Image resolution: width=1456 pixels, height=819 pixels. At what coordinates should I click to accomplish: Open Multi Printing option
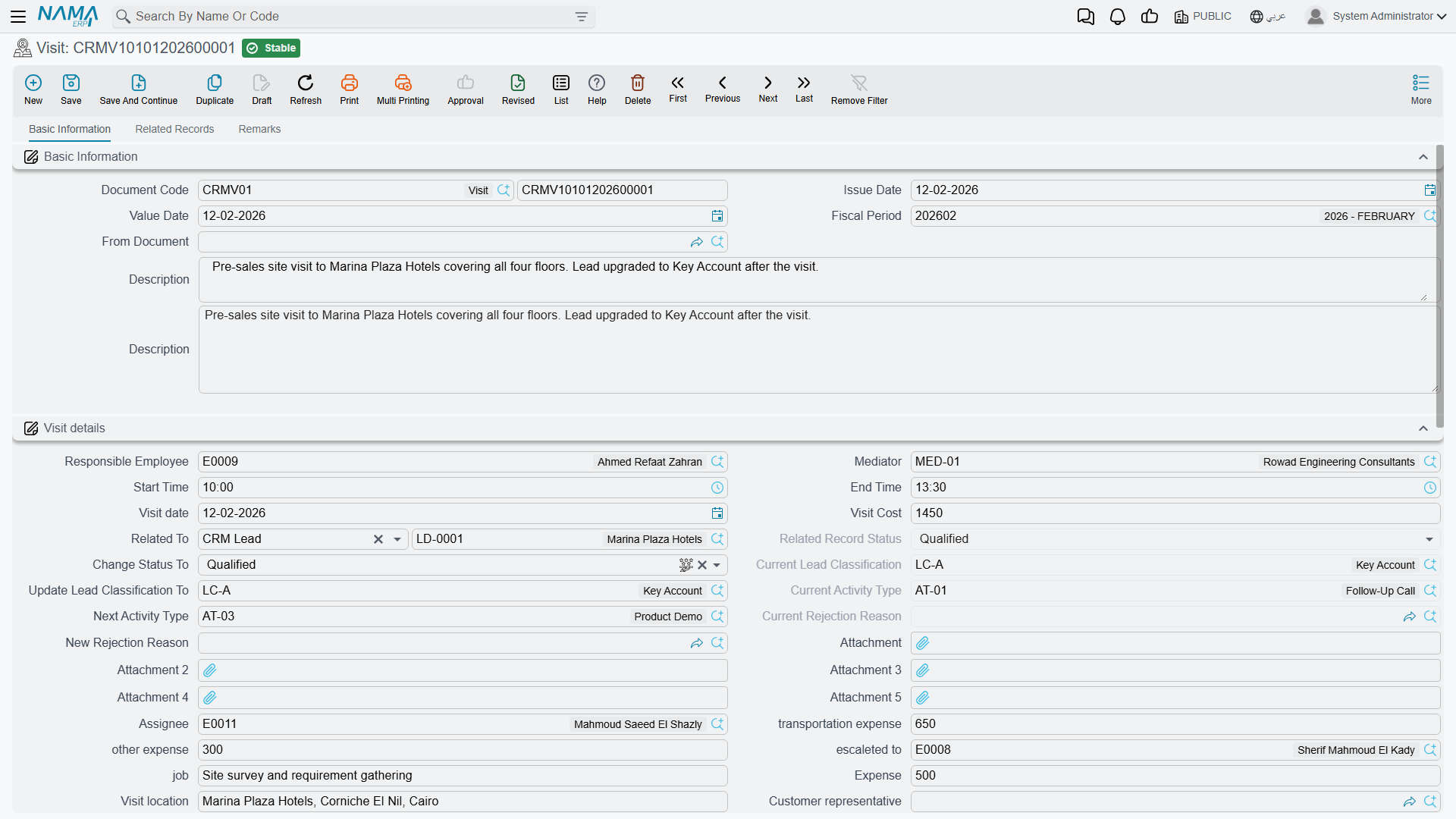tap(403, 89)
